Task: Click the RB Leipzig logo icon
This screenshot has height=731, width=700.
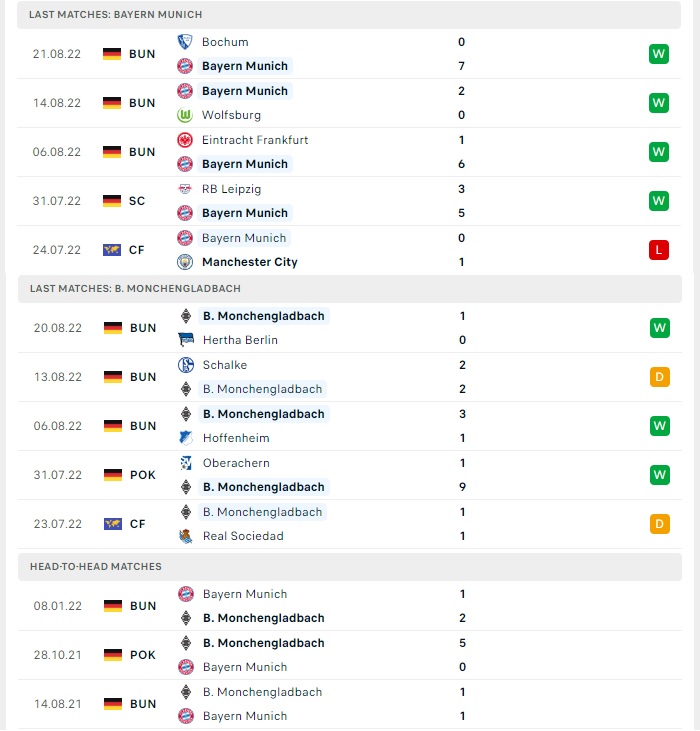Action: point(185,189)
